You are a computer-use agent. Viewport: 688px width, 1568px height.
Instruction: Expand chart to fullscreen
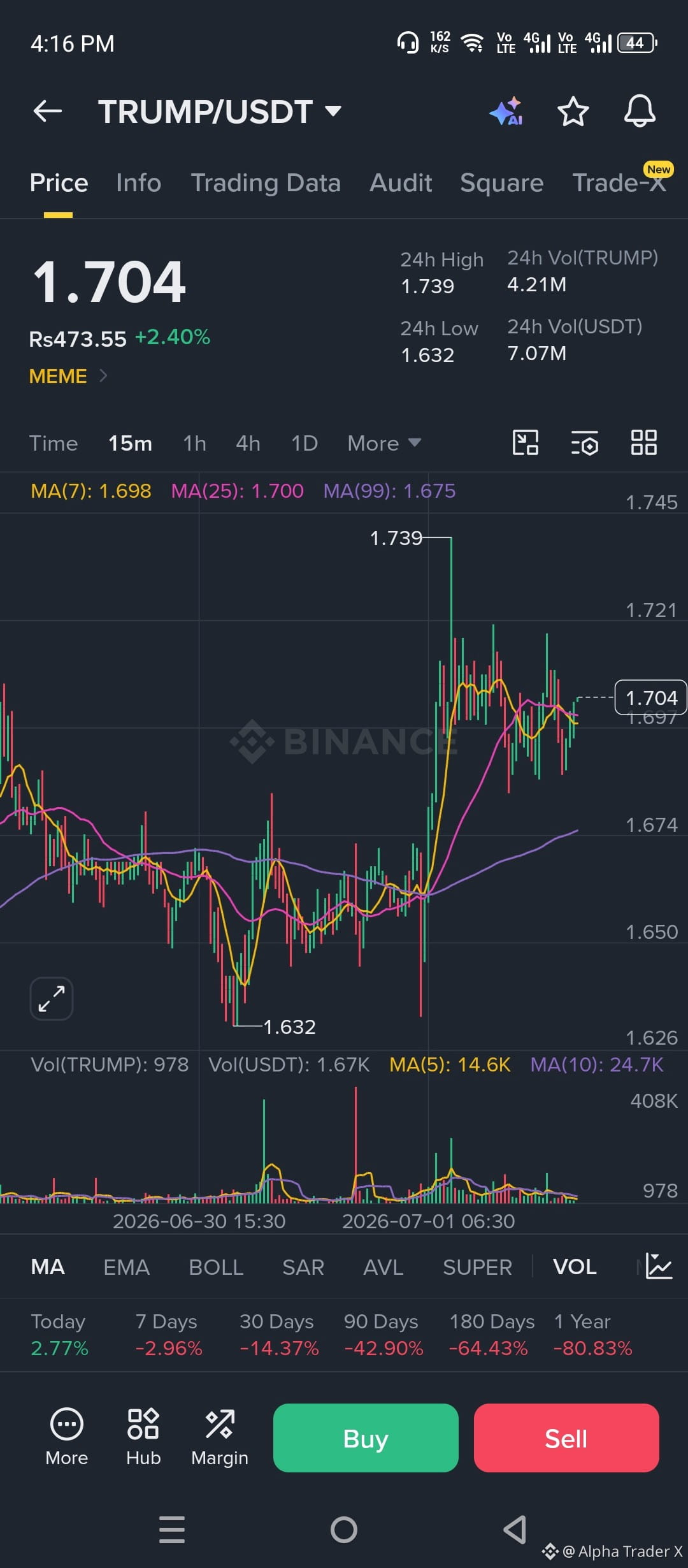(52, 999)
